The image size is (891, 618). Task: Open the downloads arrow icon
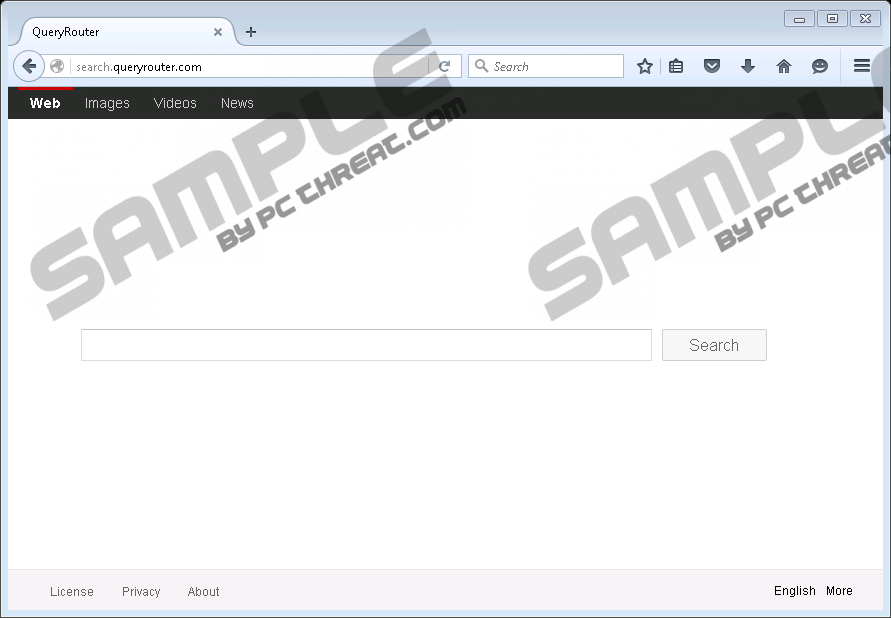pos(747,67)
